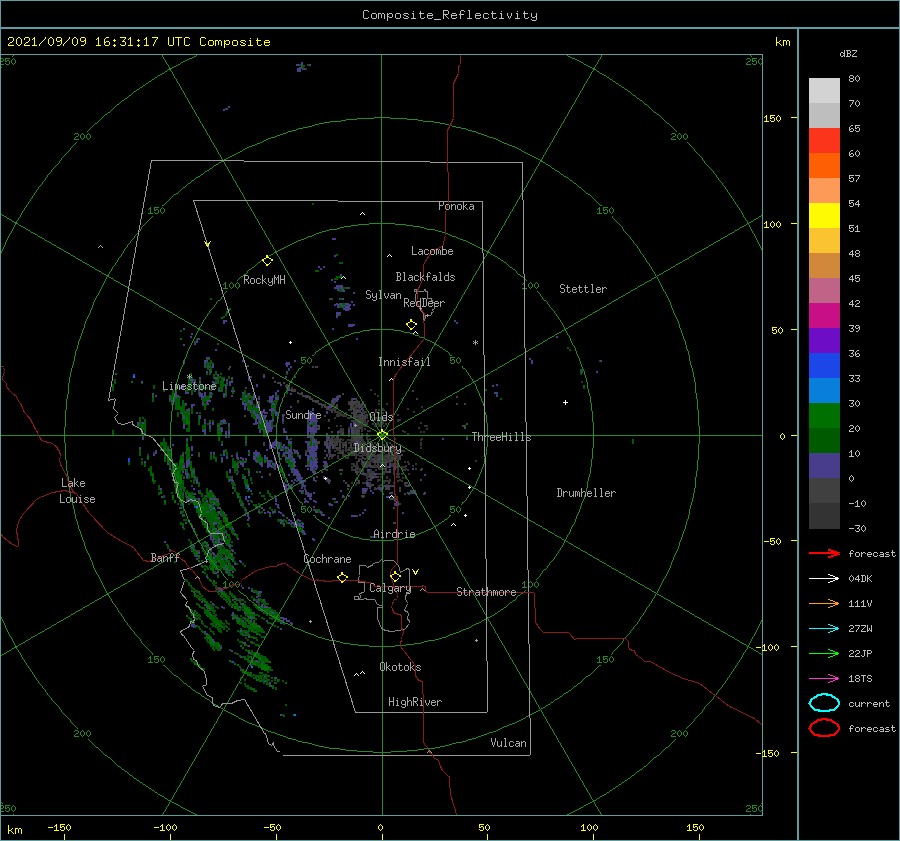
Task: Select the magenta 42 dBZ swatch
Action: point(824,315)
